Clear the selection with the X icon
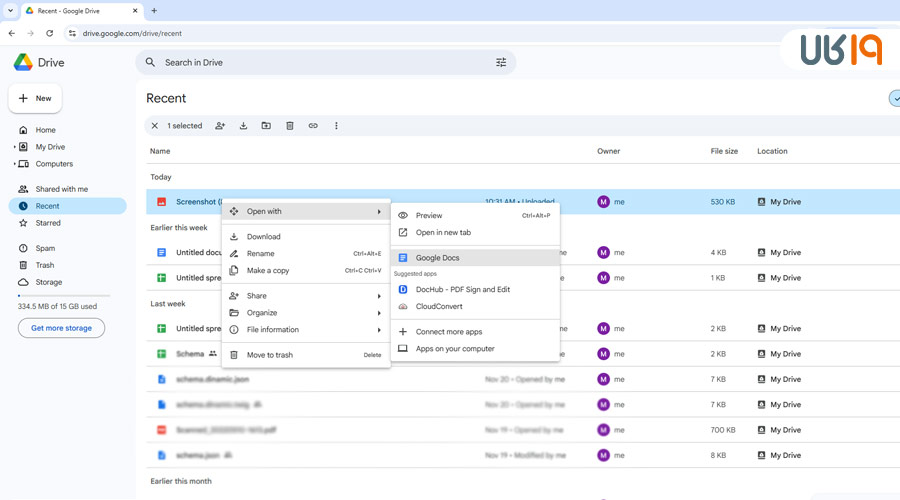 click(x=155, y=126)
